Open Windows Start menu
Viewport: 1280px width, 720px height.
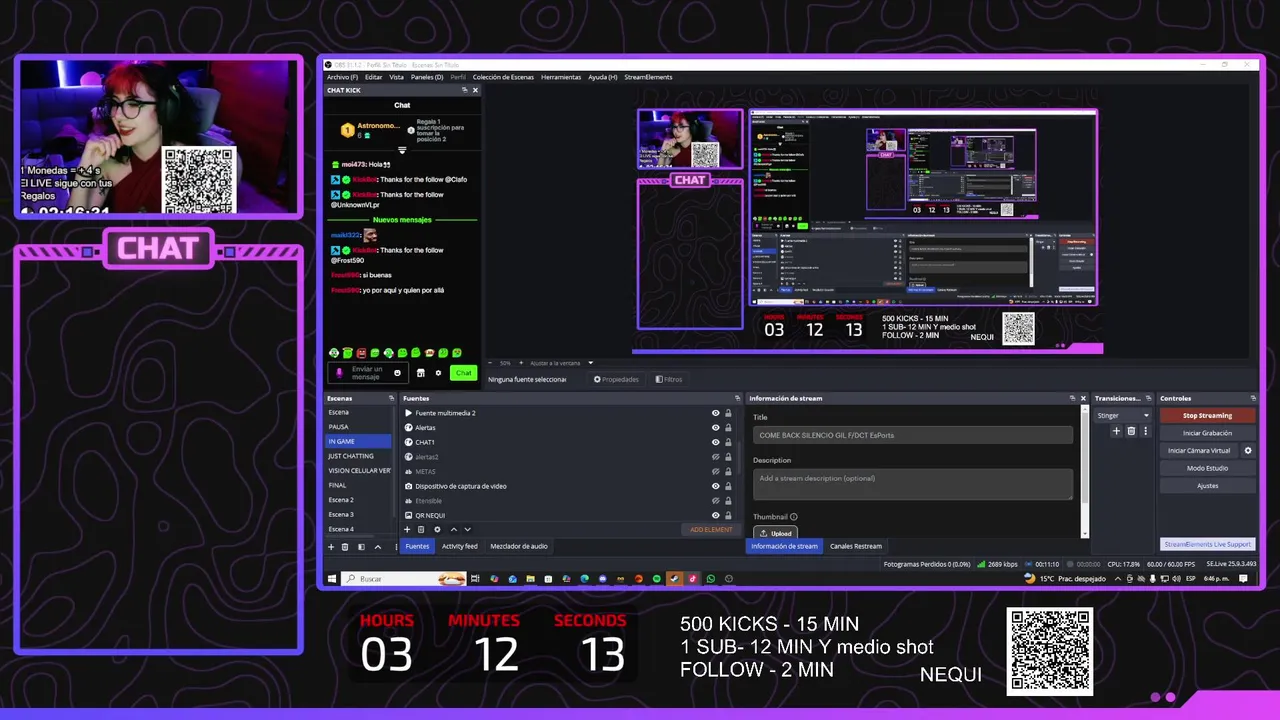[x=332, y=578]
